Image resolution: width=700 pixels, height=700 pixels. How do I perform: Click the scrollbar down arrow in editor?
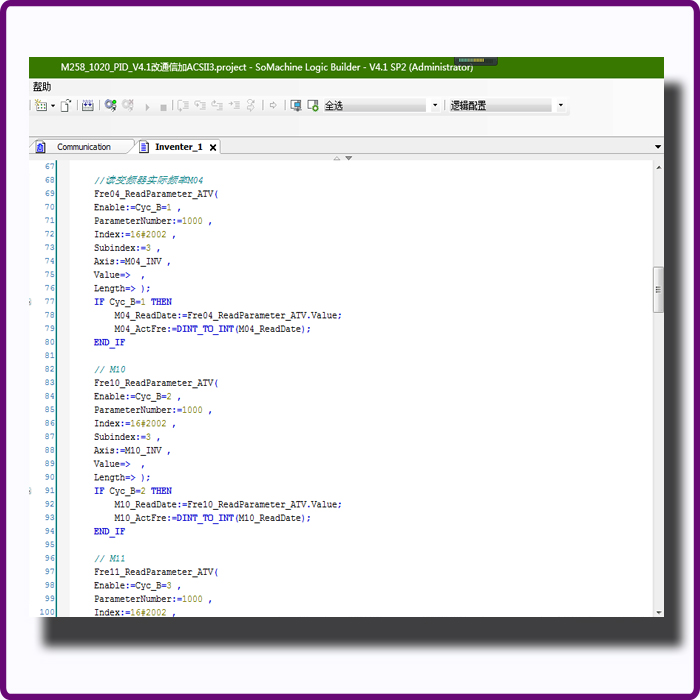(x=657, y=611)
